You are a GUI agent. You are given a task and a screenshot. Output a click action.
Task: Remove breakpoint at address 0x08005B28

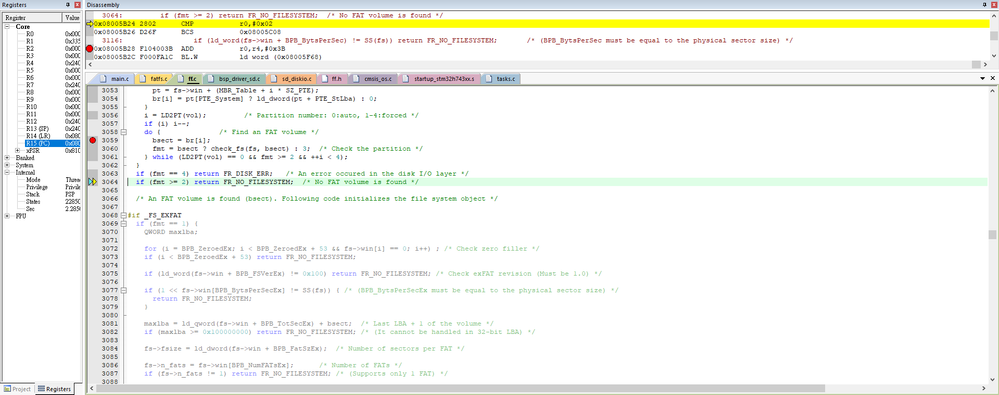pos(89,48)
